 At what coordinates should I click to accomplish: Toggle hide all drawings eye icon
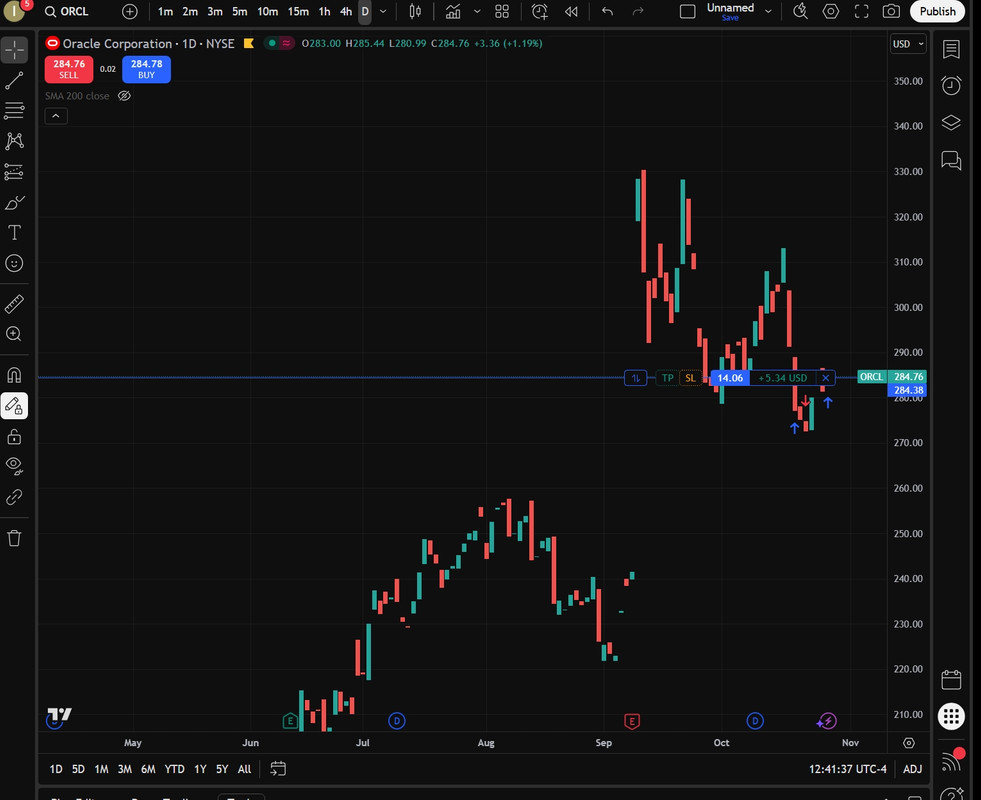pyautogui.click(x=14, y=466)
